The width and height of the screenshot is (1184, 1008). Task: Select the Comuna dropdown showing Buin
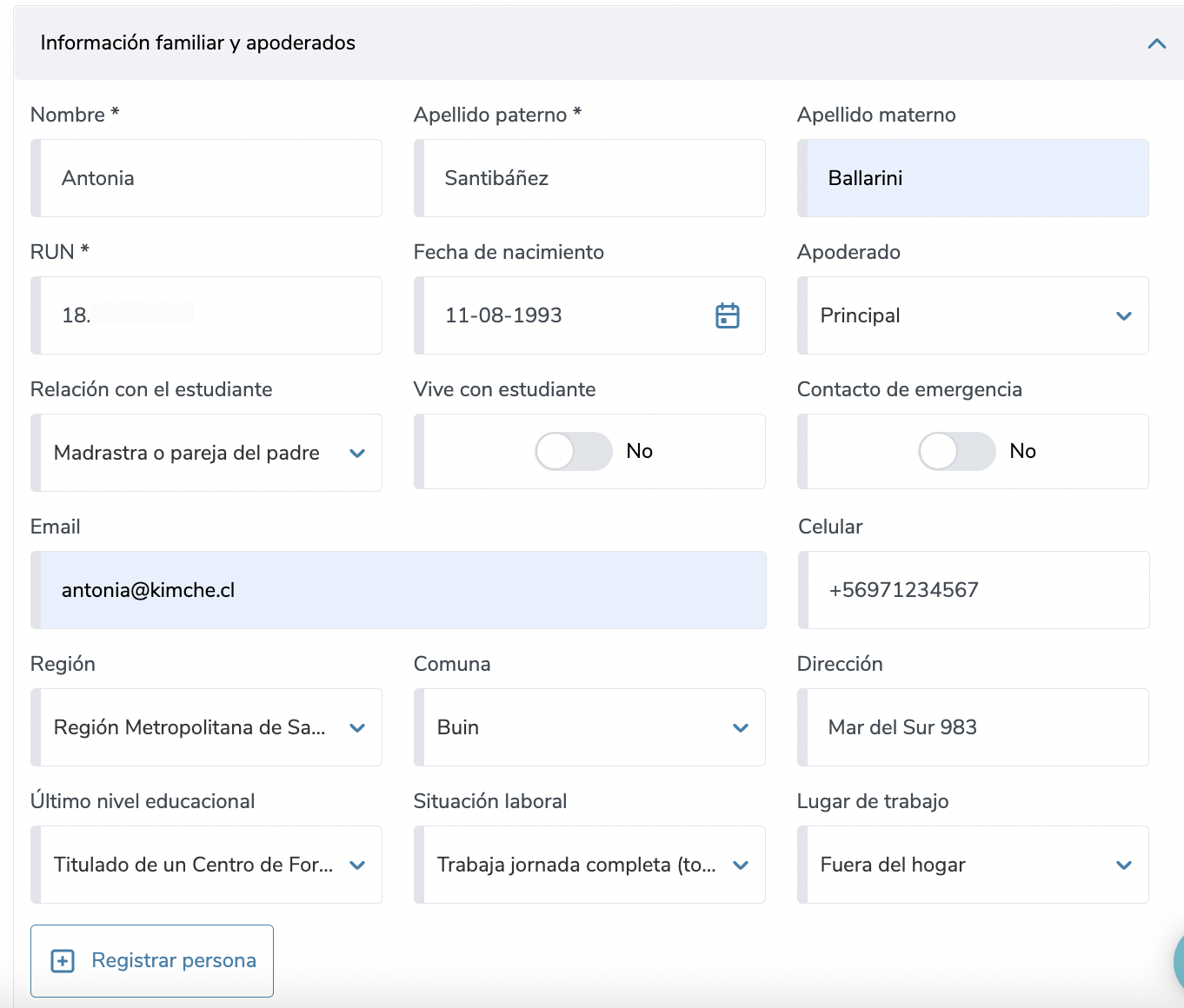(590, 727)
